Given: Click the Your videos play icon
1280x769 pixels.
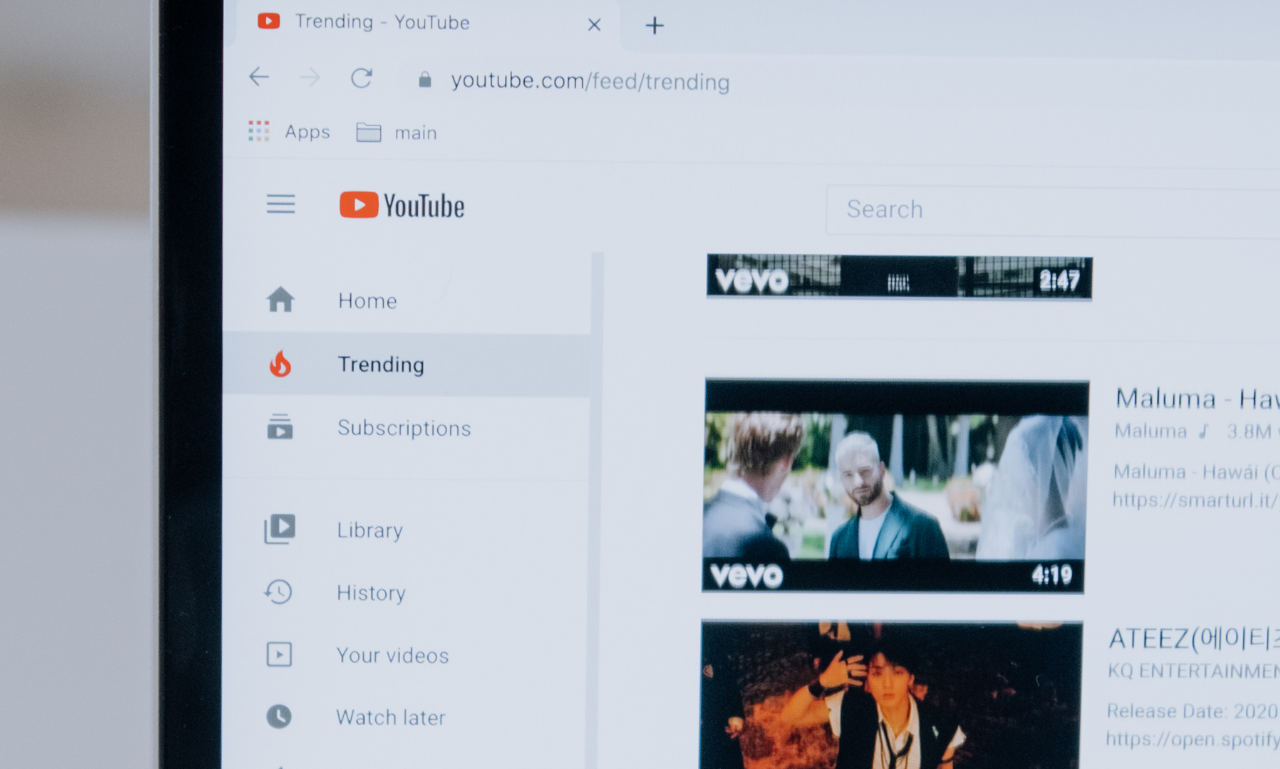Looking at the screenshot, I should tap(279, 654).
